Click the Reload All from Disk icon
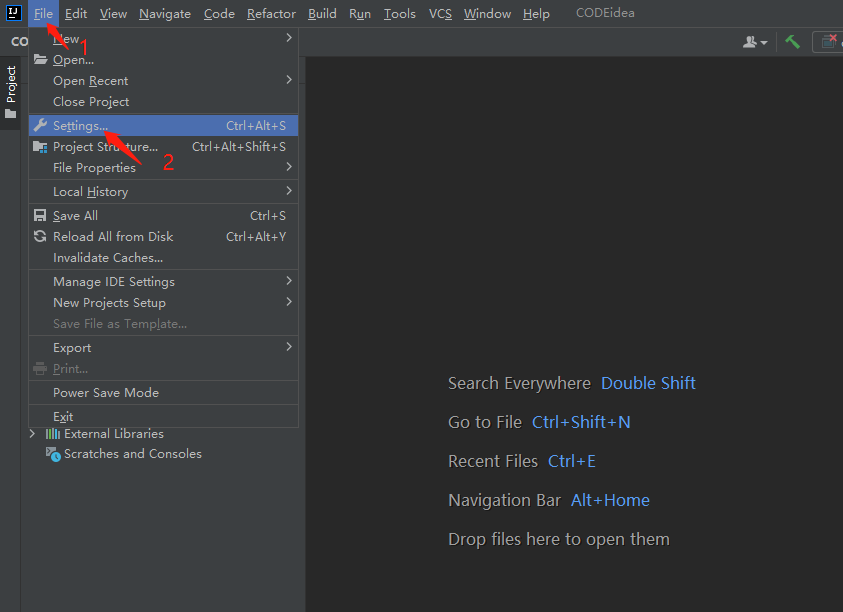 pyautogui.click(x=40, y=236)
